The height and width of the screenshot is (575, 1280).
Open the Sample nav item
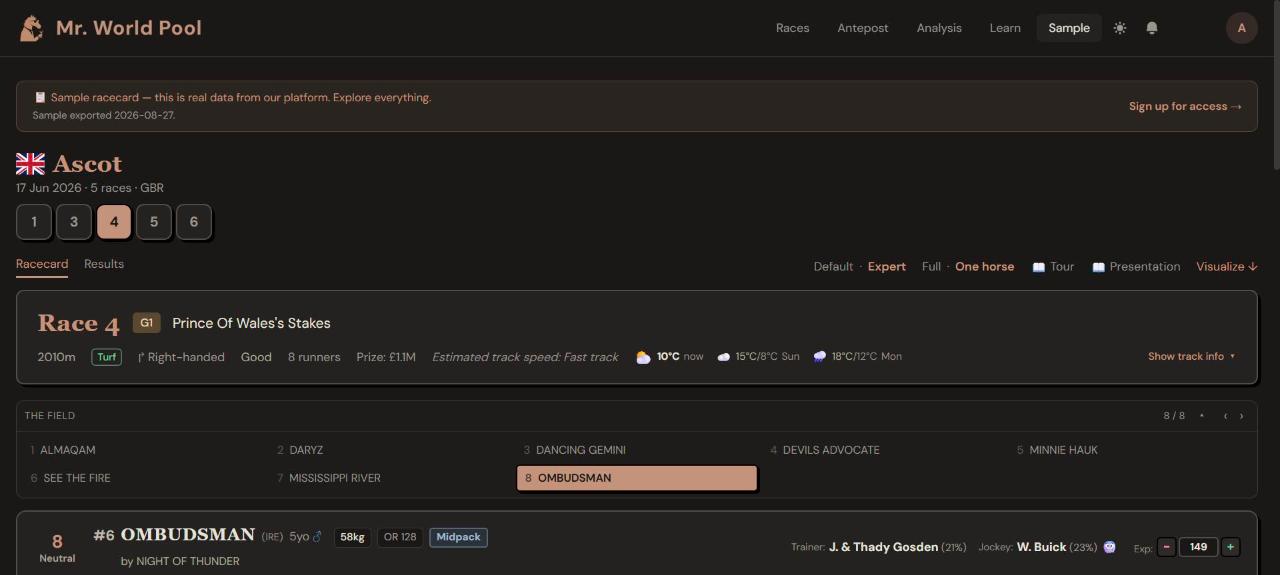(1069, 28)
